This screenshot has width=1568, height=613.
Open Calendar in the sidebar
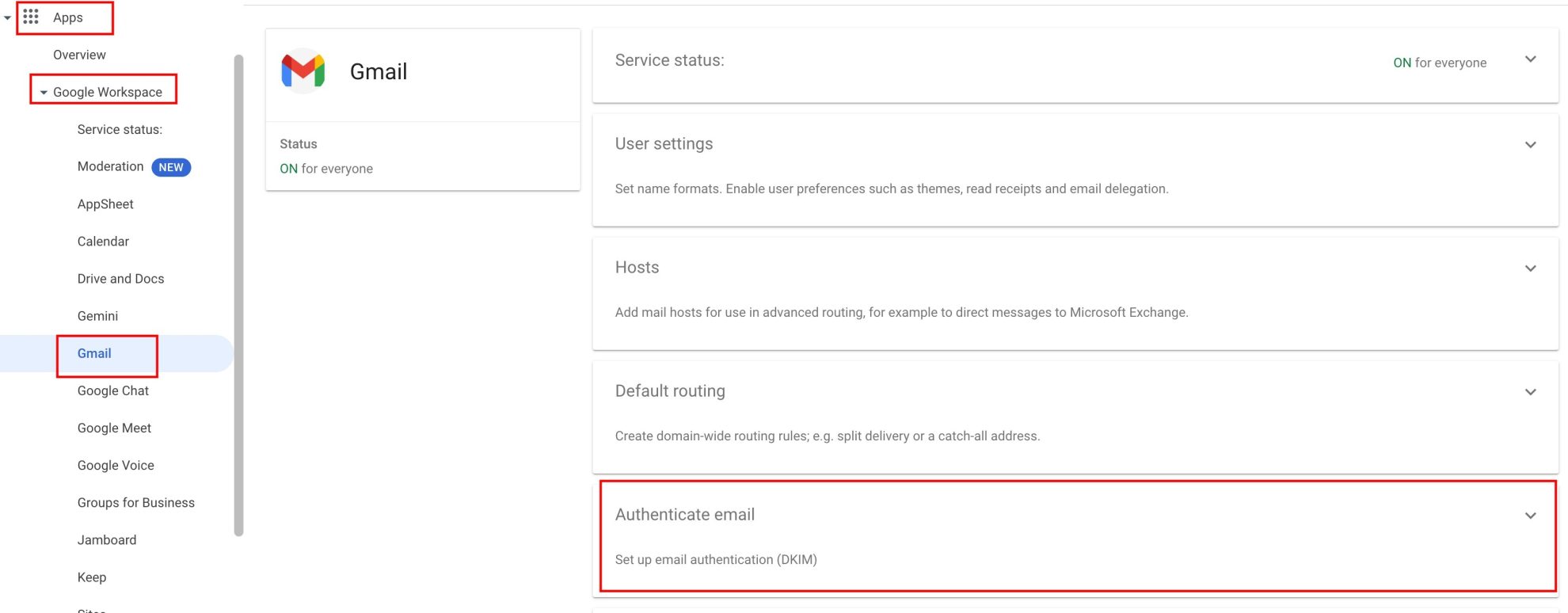coord(103,242)
